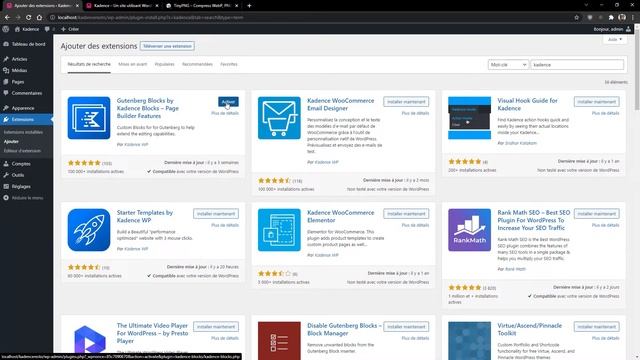Select the Ajouter submenu item
Screen dimensions: 640x360
(x=11, y=142)
